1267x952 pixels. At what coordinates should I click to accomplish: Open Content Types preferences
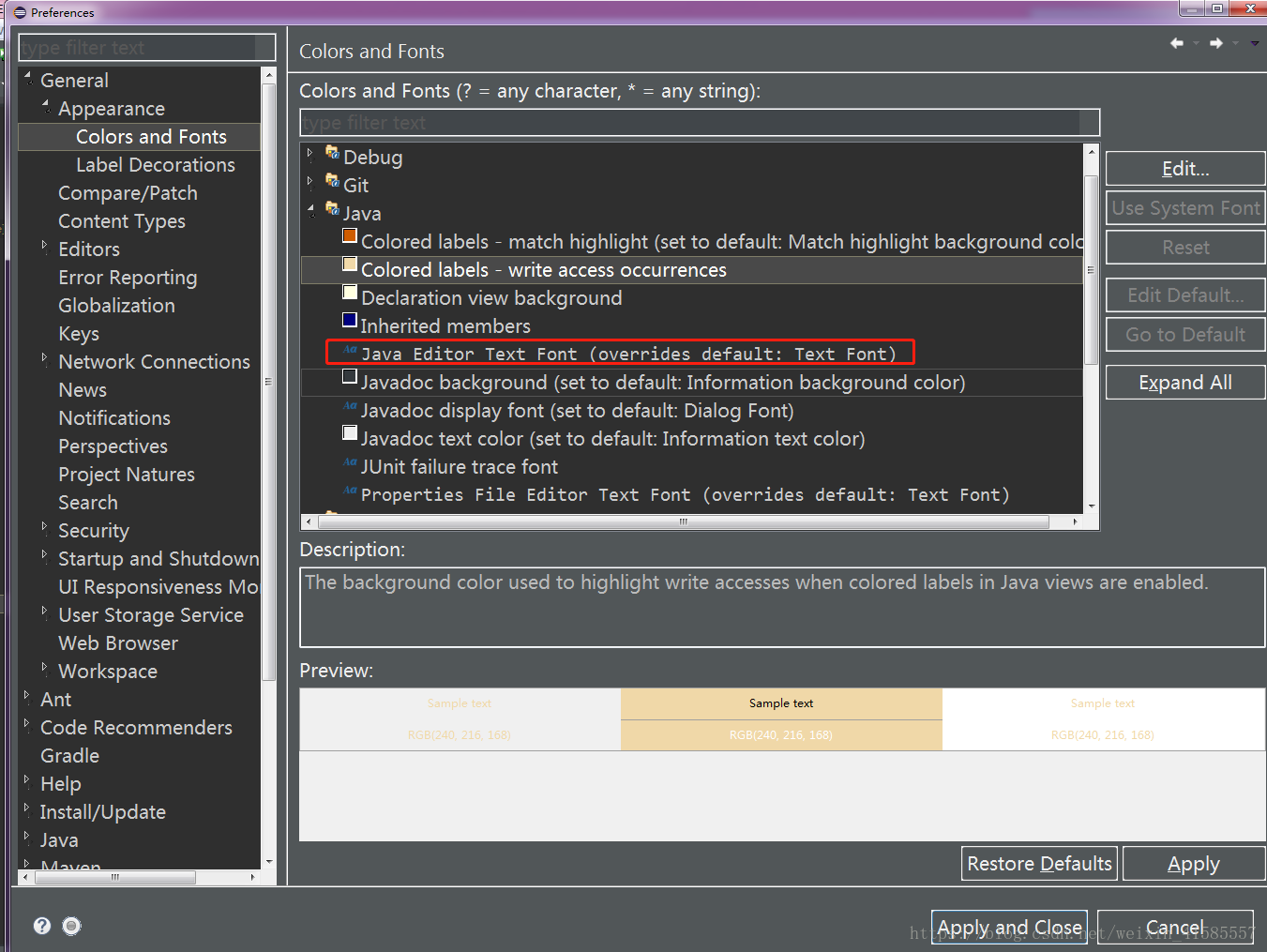click(122, 221)
